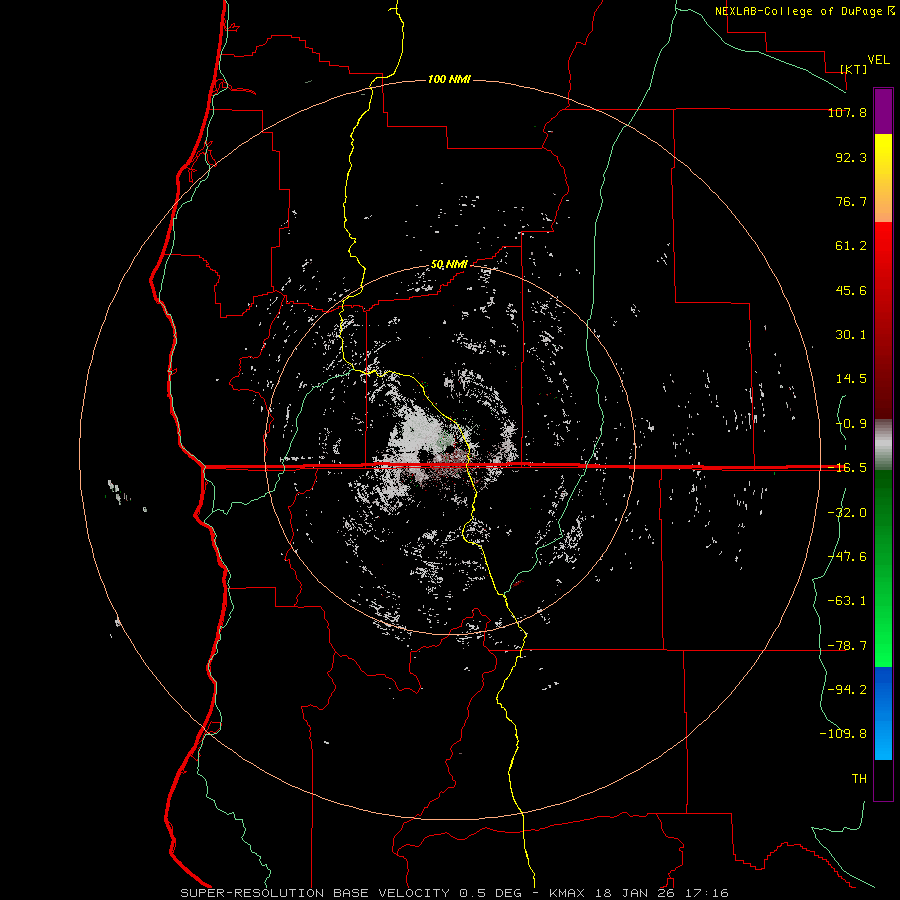The height and width of the screenshot is (900, 900).
Task: Click the -78.7 scale value
Action: coord(847,646)
